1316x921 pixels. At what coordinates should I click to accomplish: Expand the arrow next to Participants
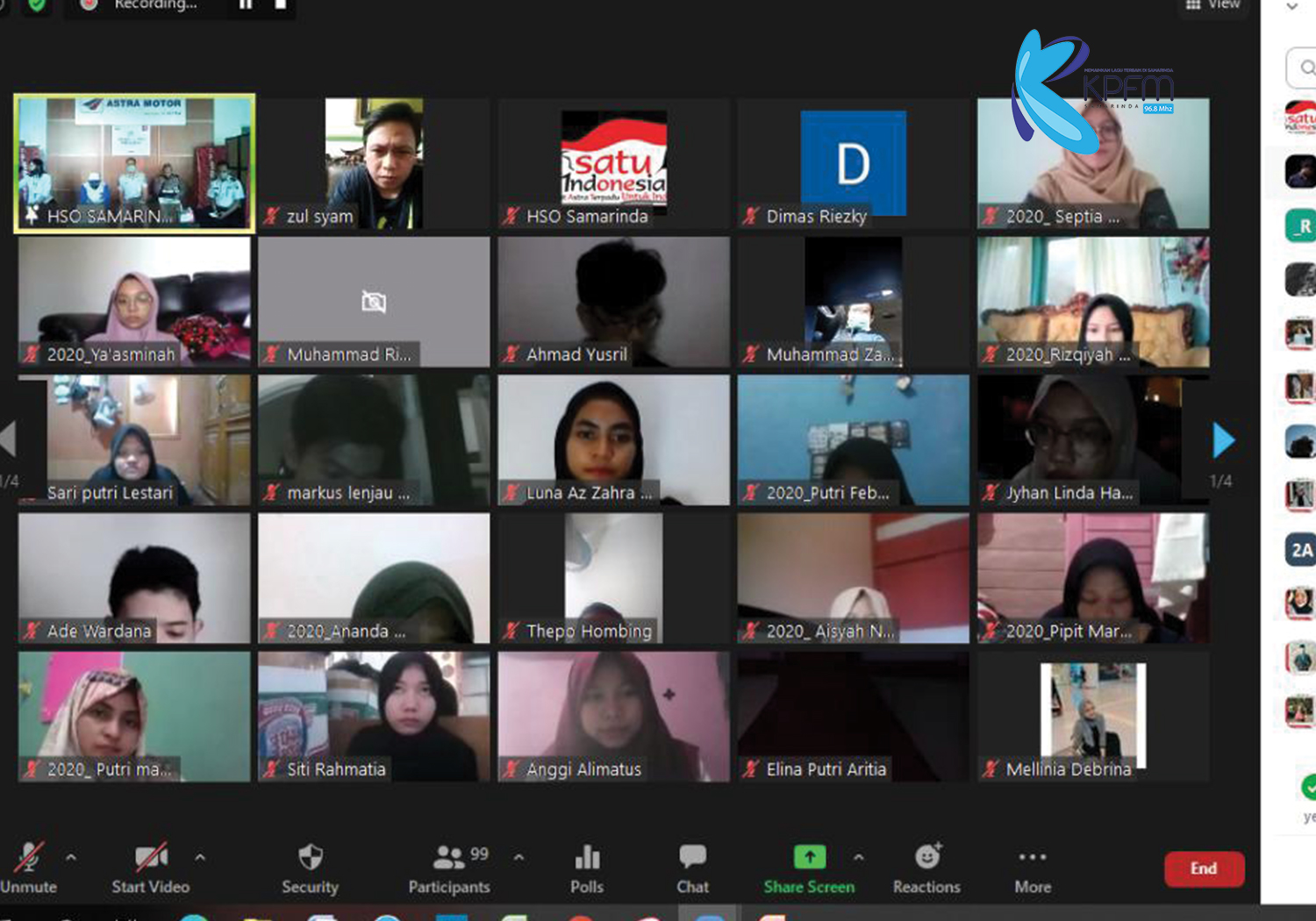point(519,857)
